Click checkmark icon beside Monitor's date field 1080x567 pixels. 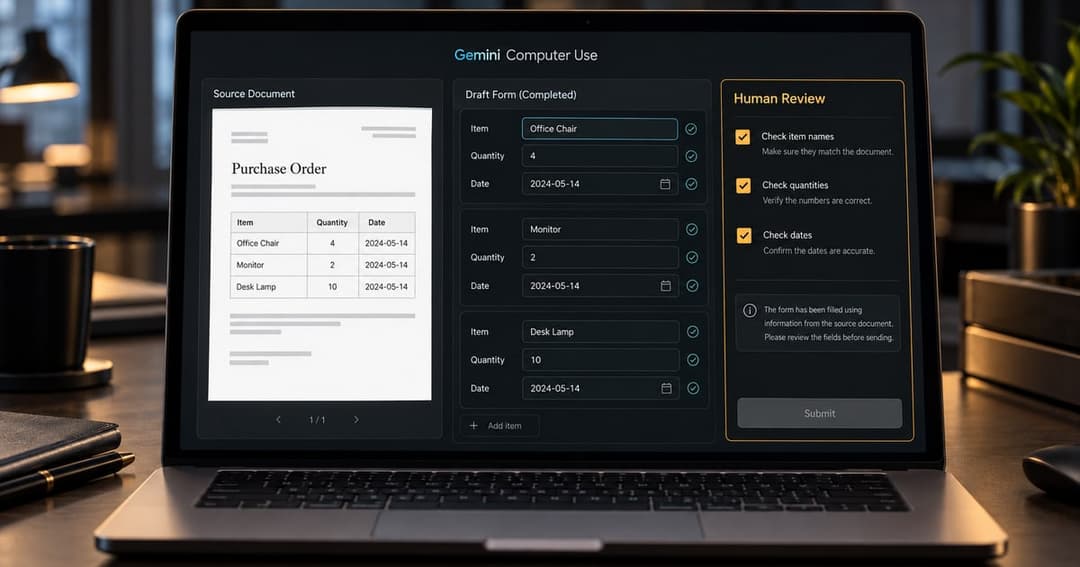[x=692, y=285]
